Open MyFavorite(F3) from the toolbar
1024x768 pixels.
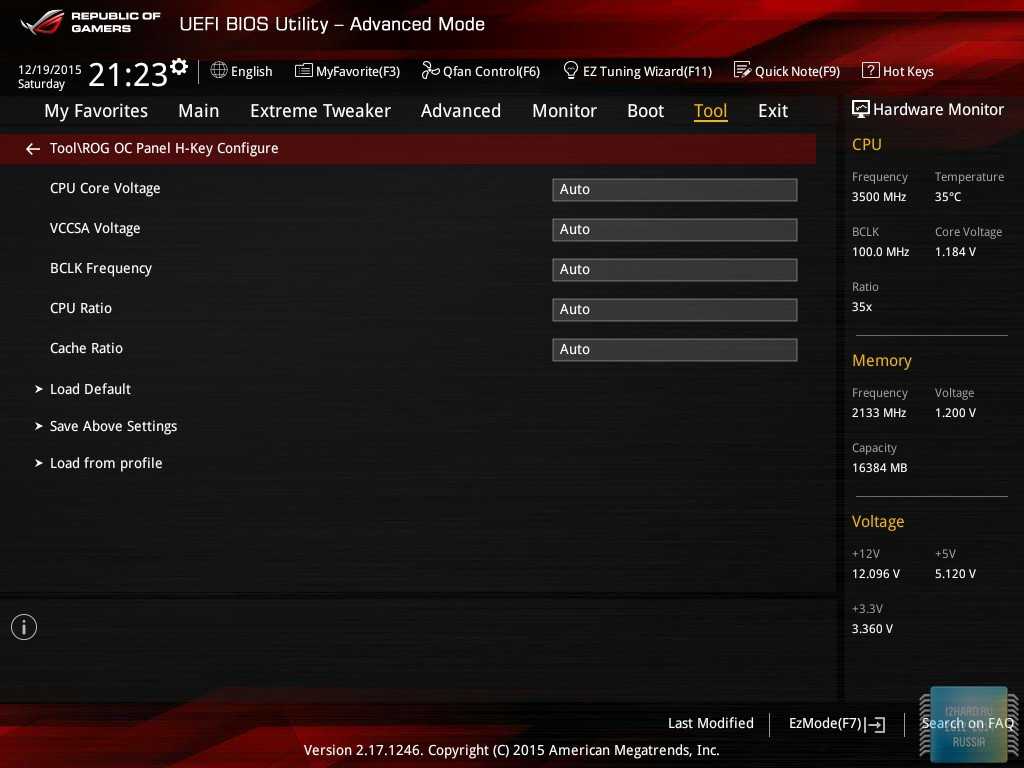[347, 71]
